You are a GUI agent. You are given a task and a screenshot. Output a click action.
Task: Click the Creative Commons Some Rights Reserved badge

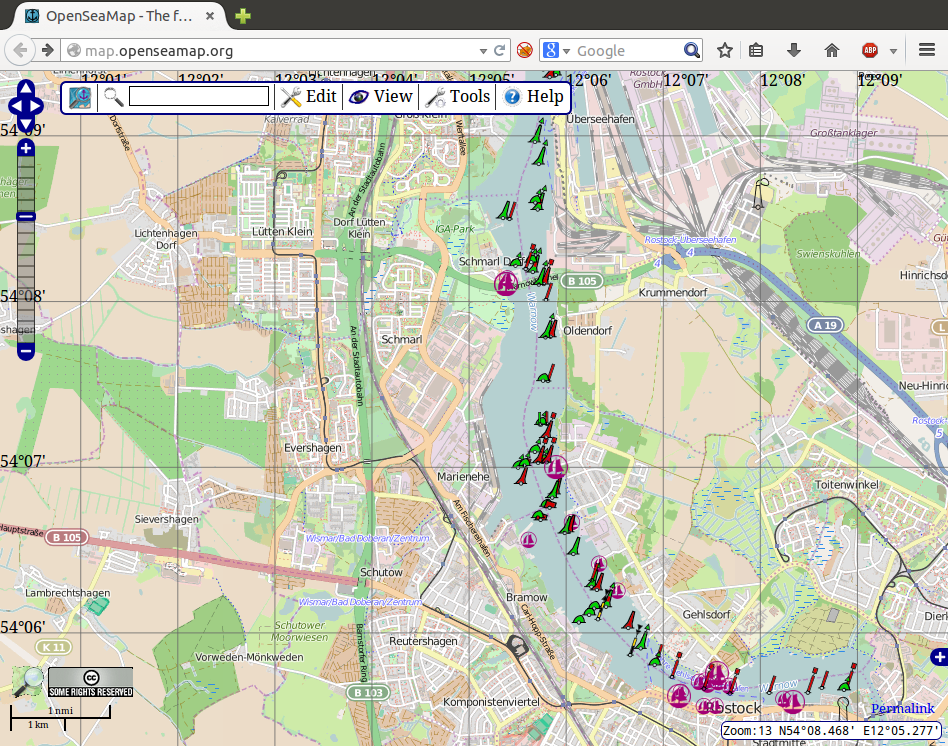click(91, 683)
